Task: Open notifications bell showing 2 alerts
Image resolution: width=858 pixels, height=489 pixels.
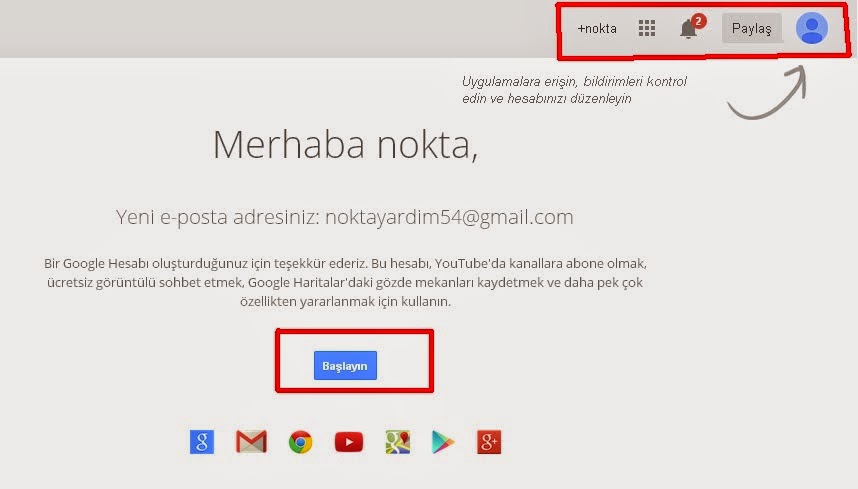Action: click(691, 27)
